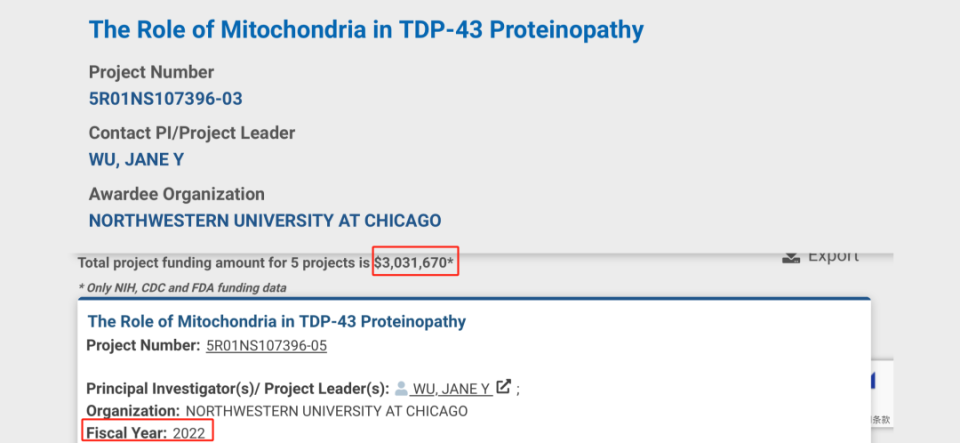Screen dimensions: 960x443
Task: Open project number link 5R01NS107396-05
Action: click(x=266, y=346)
